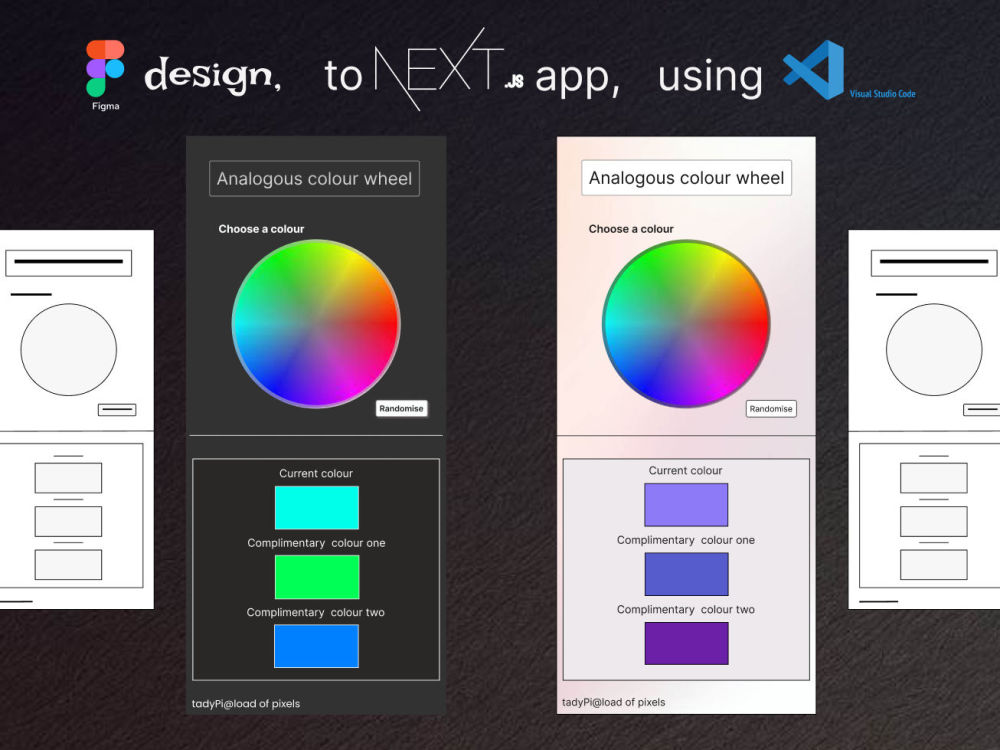The height and width of the screenshot is (750, 1000).
Task: Click 'tadyPi@load of pixels' footer in dark mockup
Action: pyautogui.click(x=246, y=703)
